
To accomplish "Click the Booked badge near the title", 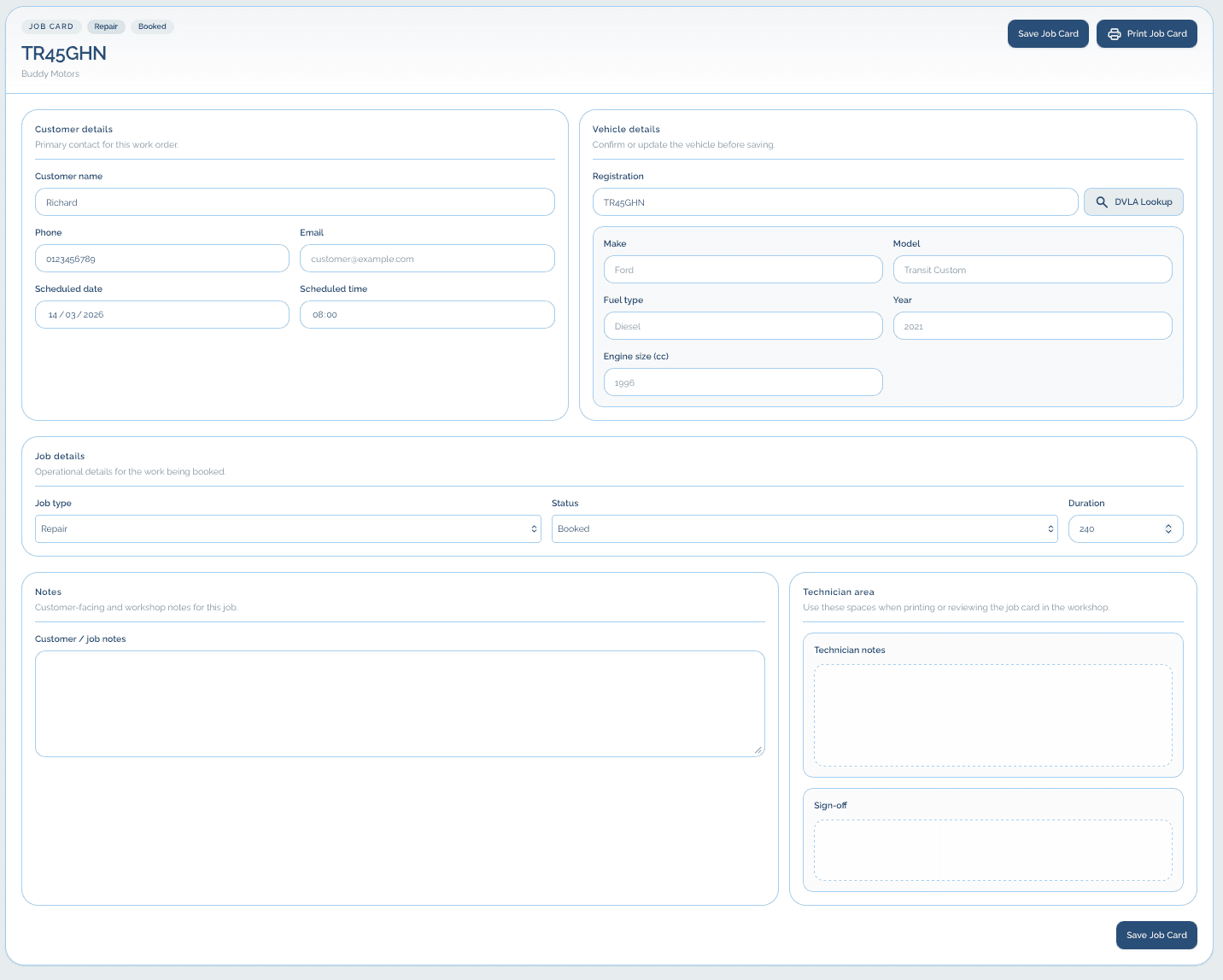I will point(152,26).
